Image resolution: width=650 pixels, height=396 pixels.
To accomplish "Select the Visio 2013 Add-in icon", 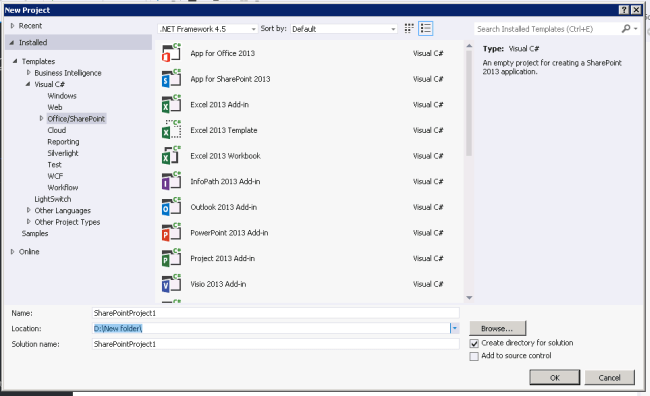I will pyautogui.click(x=171, y=284).
